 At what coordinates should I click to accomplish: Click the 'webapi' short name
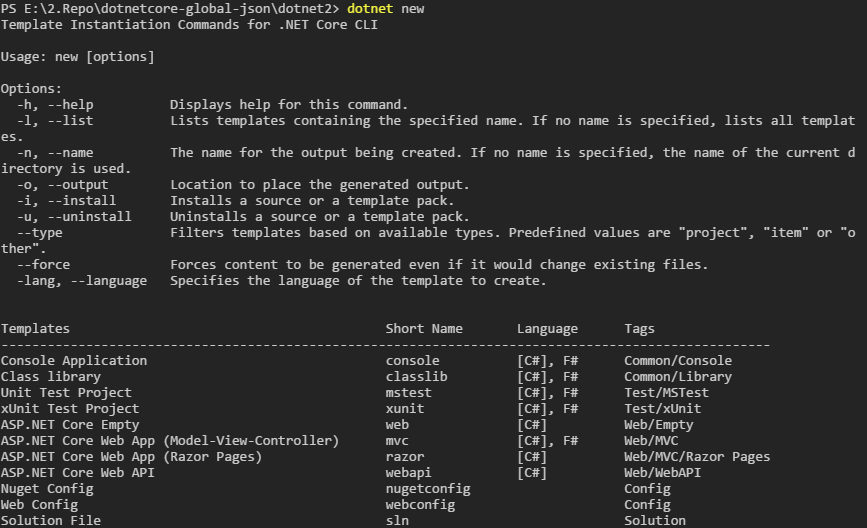coord(409,473)
